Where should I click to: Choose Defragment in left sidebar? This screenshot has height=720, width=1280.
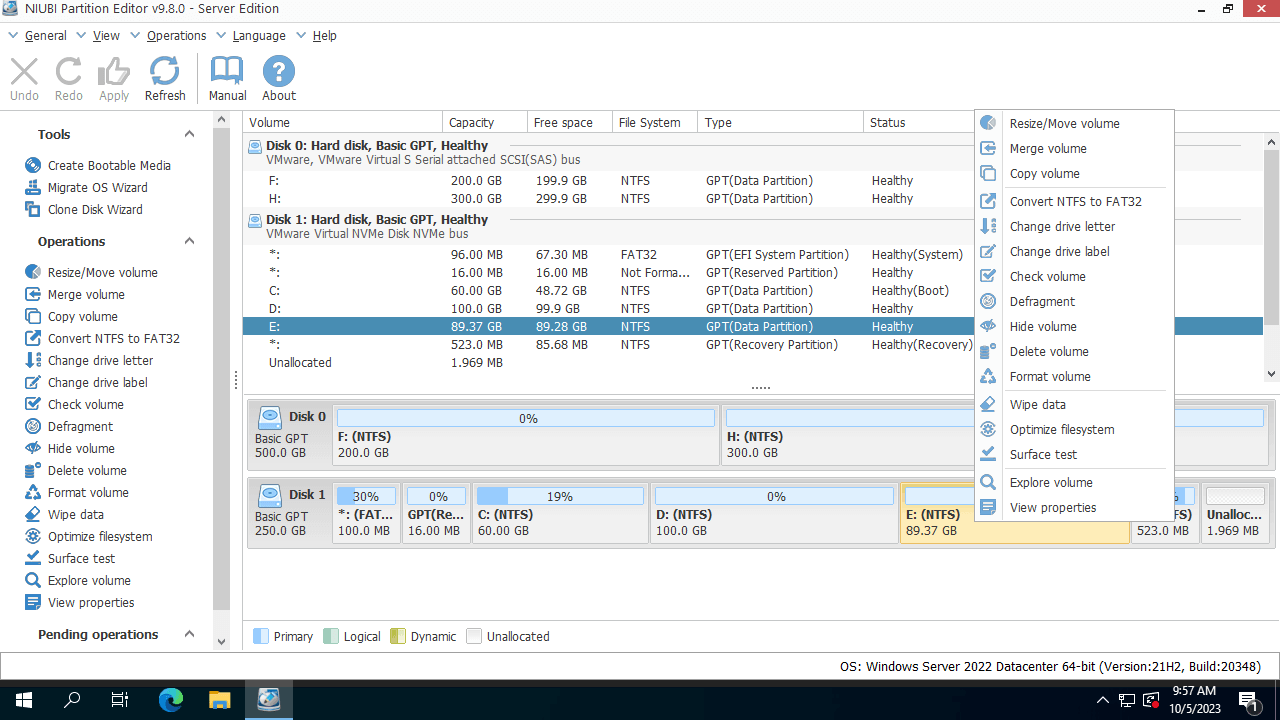click(69, 427)
